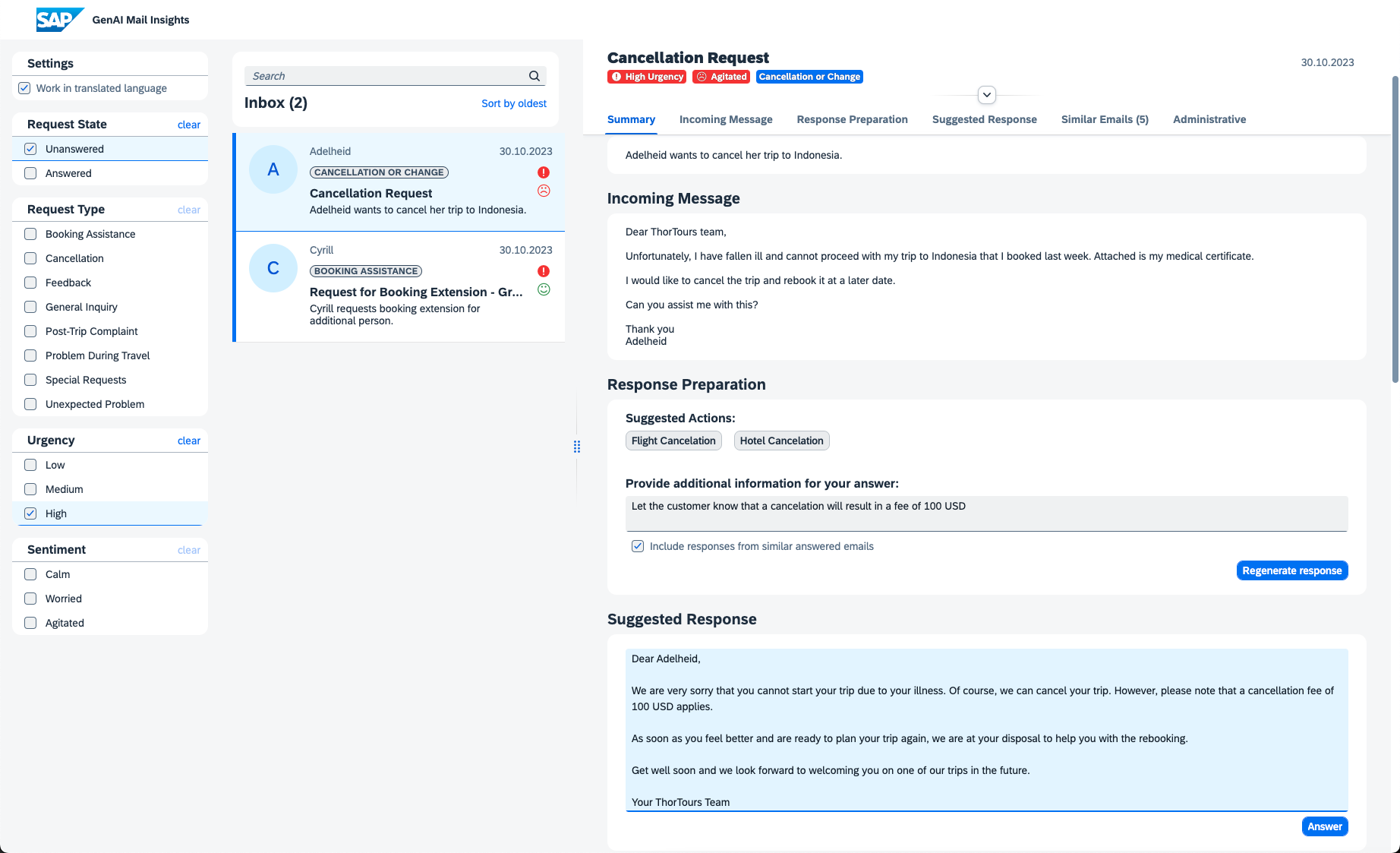1400x853 pixels.
Task: Click the Regenerate response button
Action: [1292, 570]
